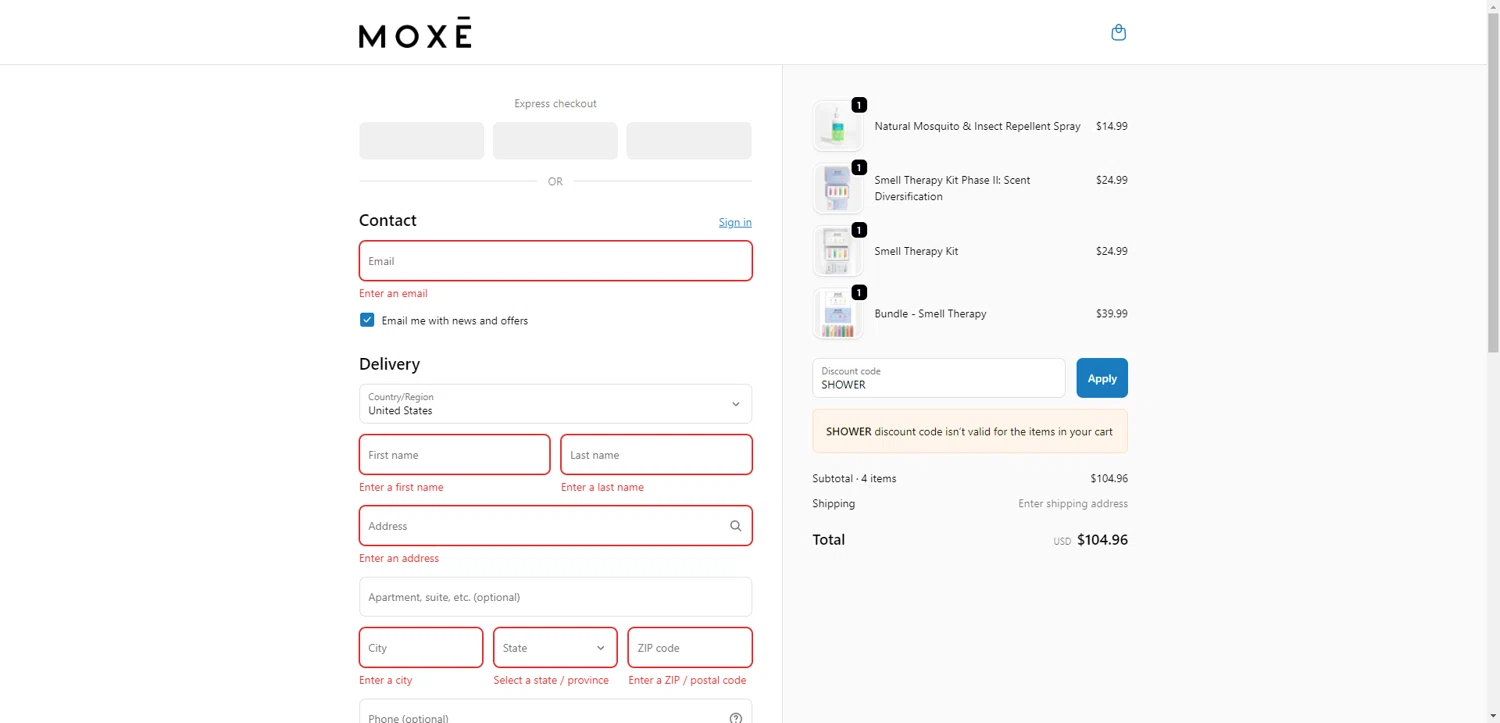The image size is (1500, 723).
Task: Click 'Enter a ZIP / postal code' error
Action: 687,681
